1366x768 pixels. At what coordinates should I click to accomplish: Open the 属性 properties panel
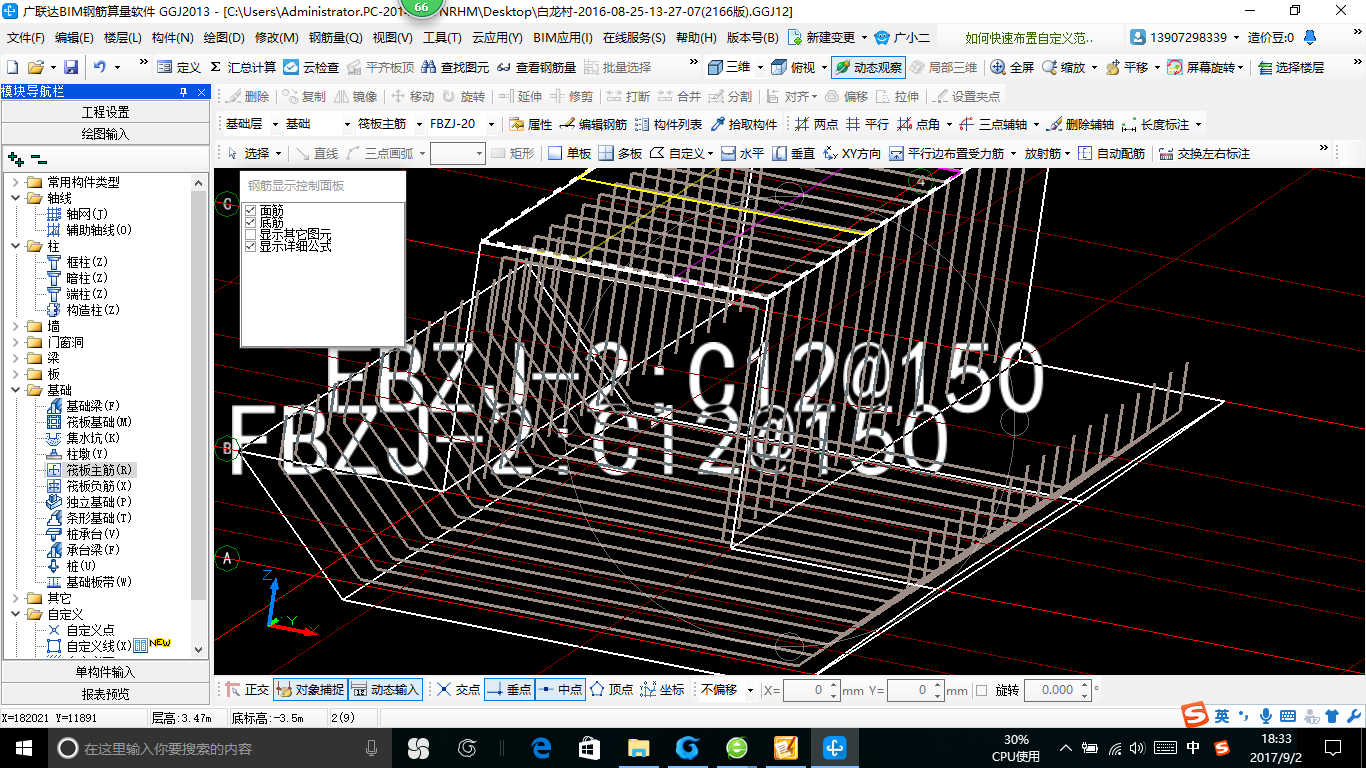coord(531,125)
